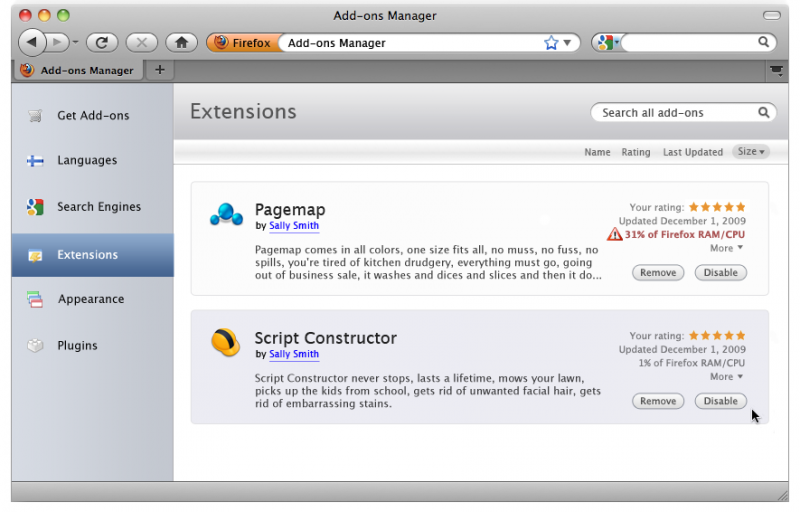Viewport: 800px width, 512px height.
Task: Disable the Pagemap extension
Action: (720, 272)
